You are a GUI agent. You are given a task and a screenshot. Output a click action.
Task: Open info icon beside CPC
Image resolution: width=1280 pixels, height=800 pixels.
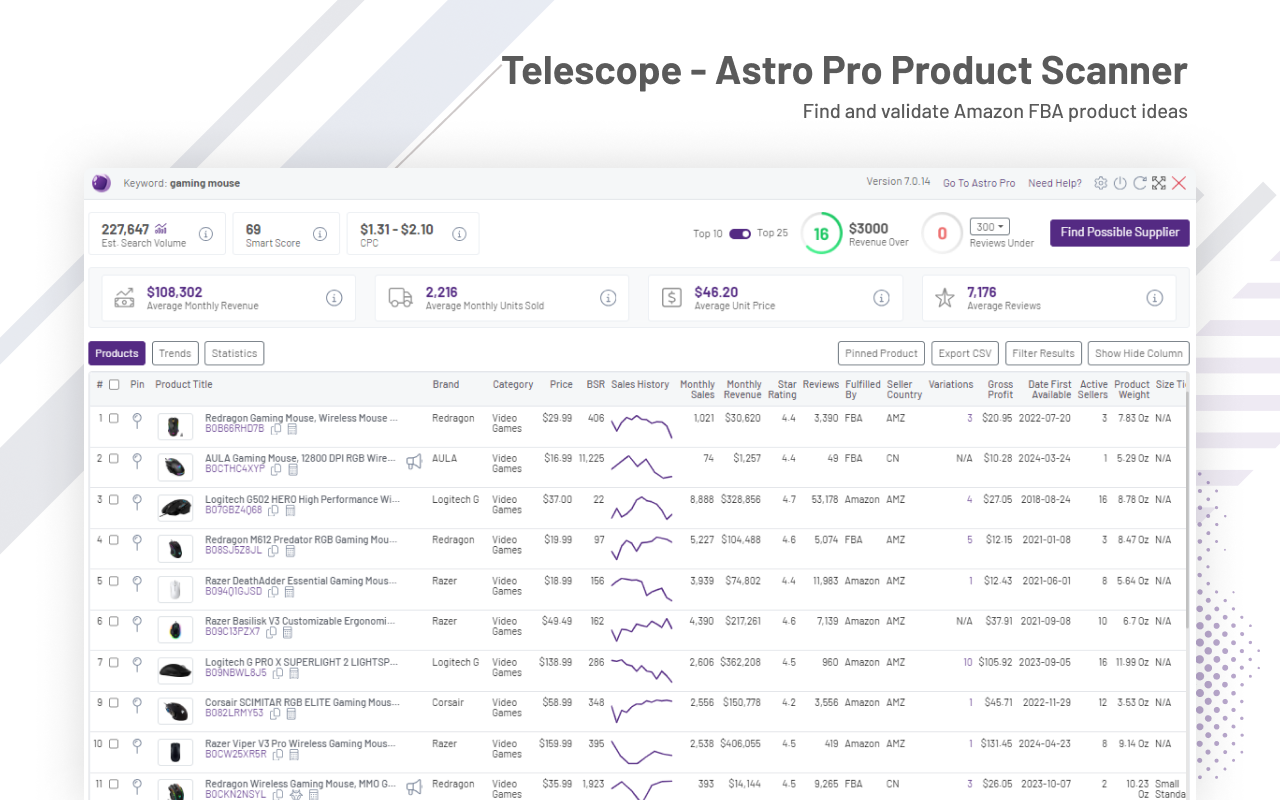(459, 234)
